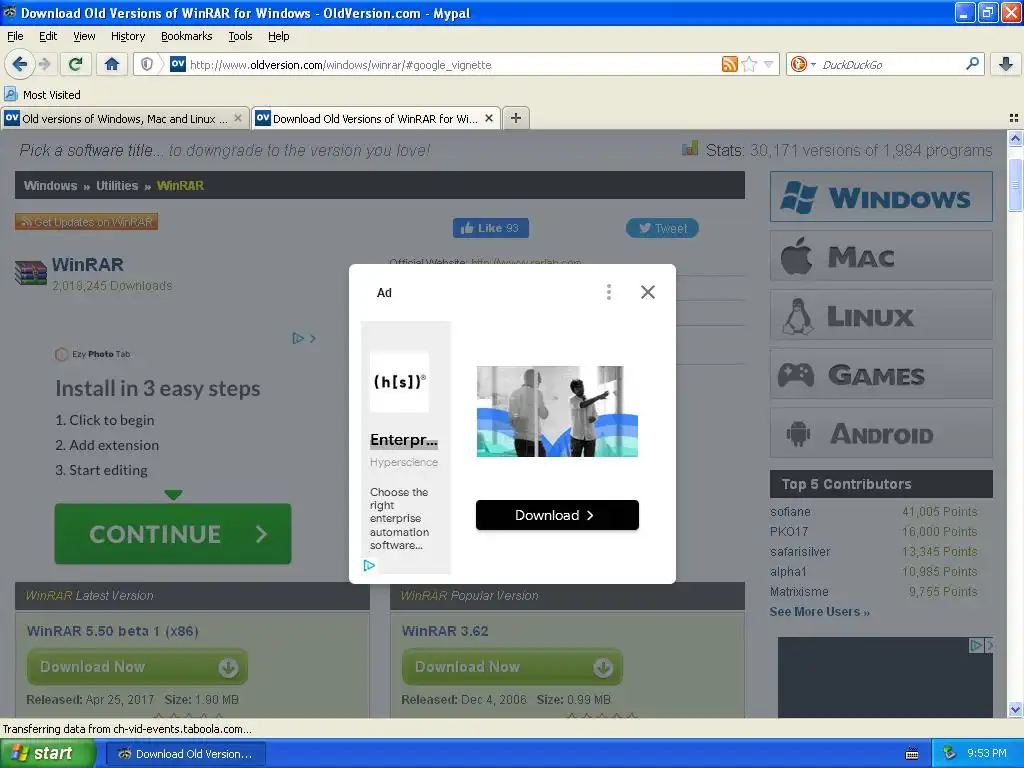
Task: Close the 'Old versions of Windows, Mac and Linux' tab
Action: (x=238, y=118)
